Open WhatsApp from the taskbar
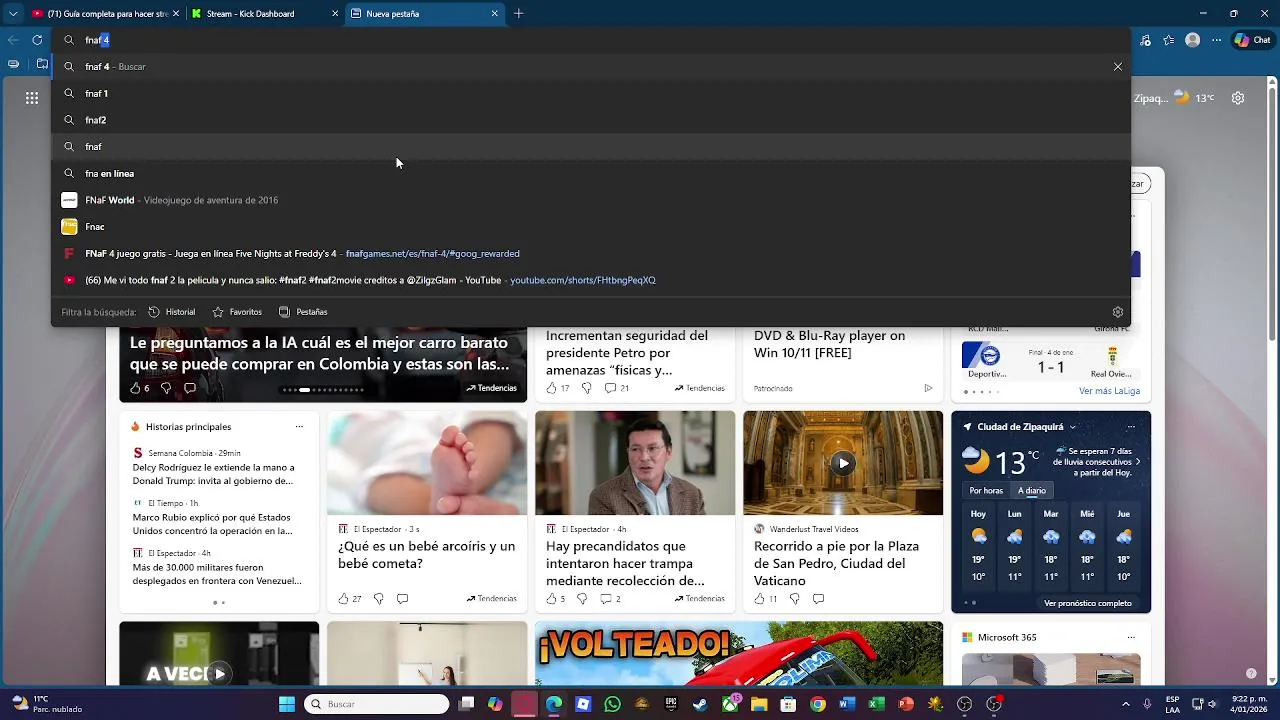The image size is (1280, 720). [612, 704]
